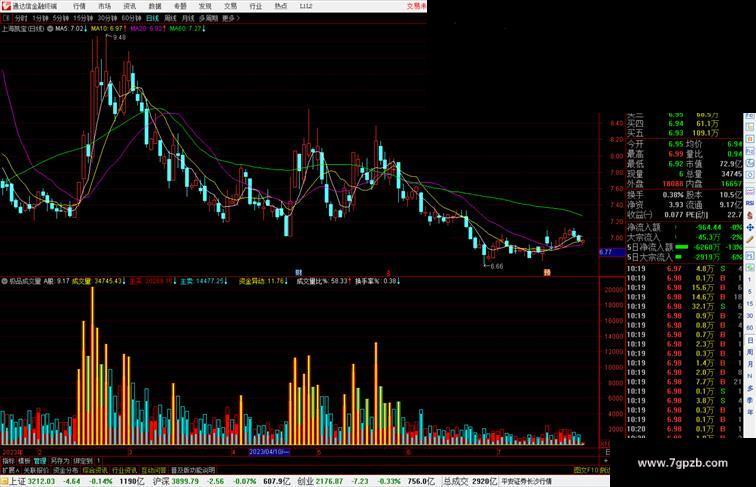Click the 模板 button

coord(24,461)
